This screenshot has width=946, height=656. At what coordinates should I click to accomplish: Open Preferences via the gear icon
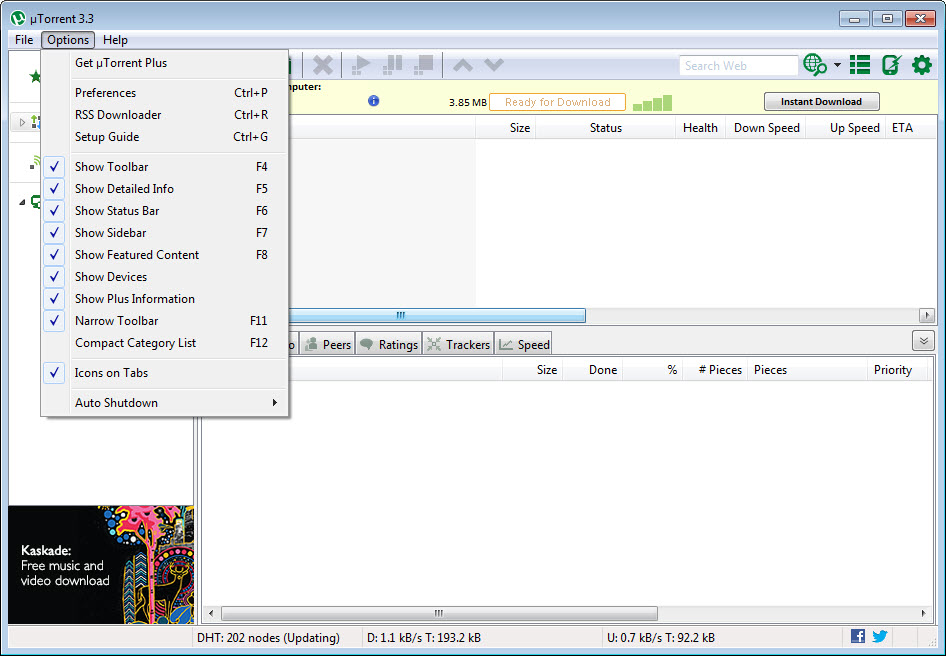pos(921,65)
